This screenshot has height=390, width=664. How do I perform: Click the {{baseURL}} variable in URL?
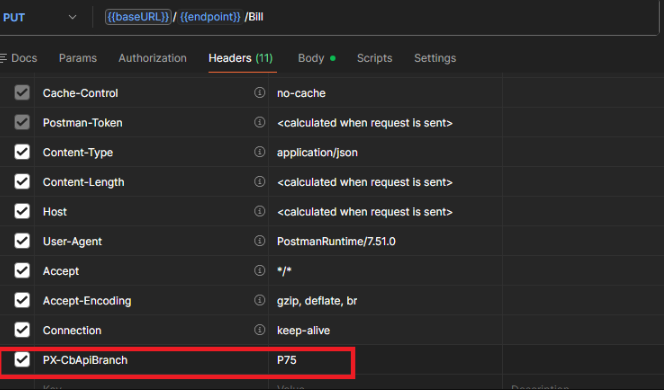point(138,17)
